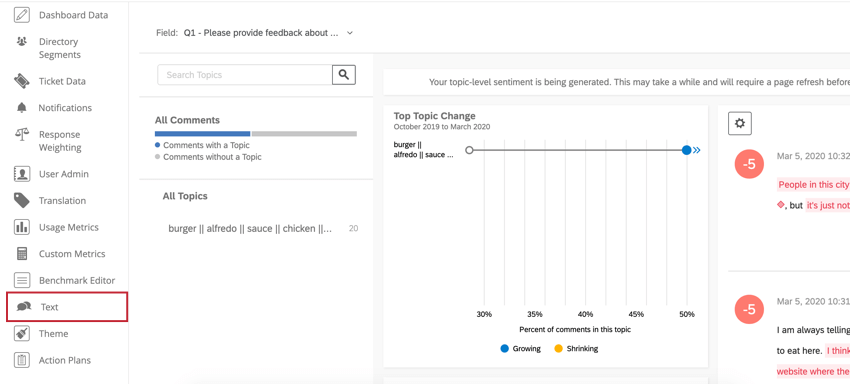This screenshot has width=850, height=384.
Task: Click the magnifier search button for topics
Action: tap(344, 75)
